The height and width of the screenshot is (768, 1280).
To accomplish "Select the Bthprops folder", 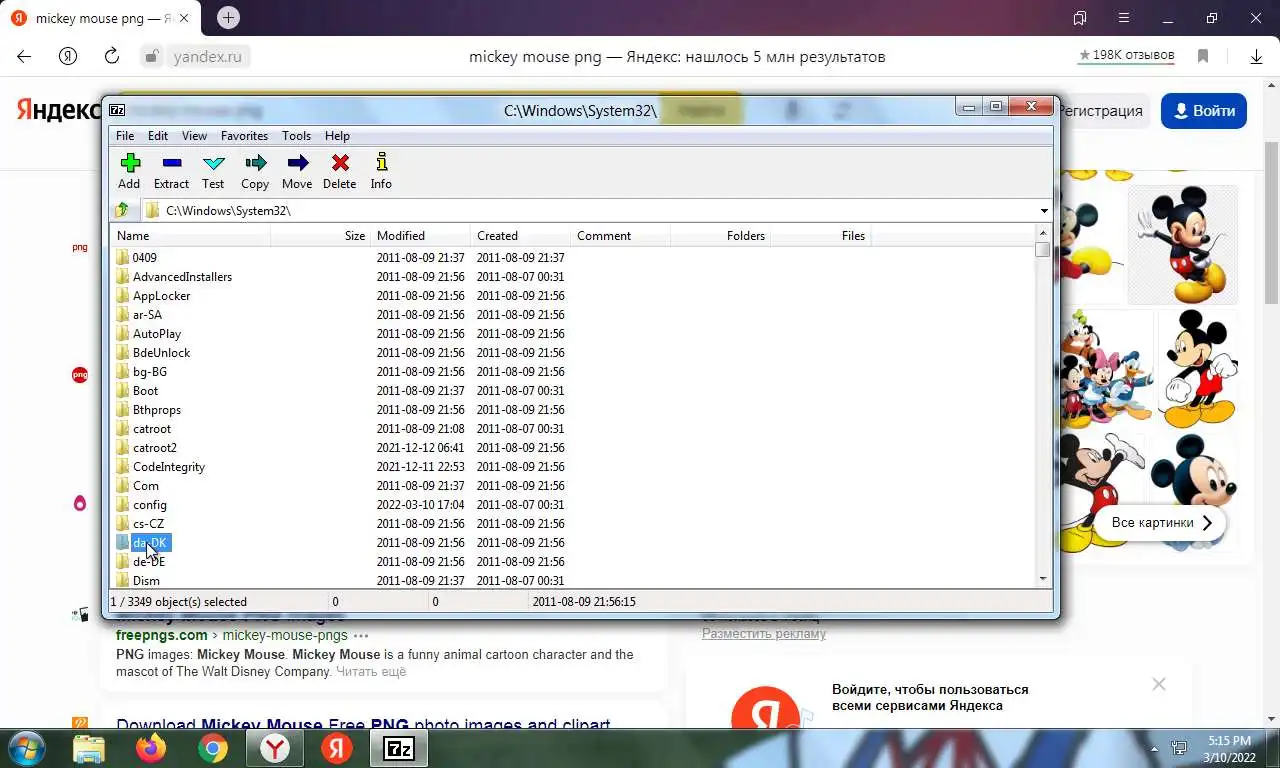I will point(148,410).
